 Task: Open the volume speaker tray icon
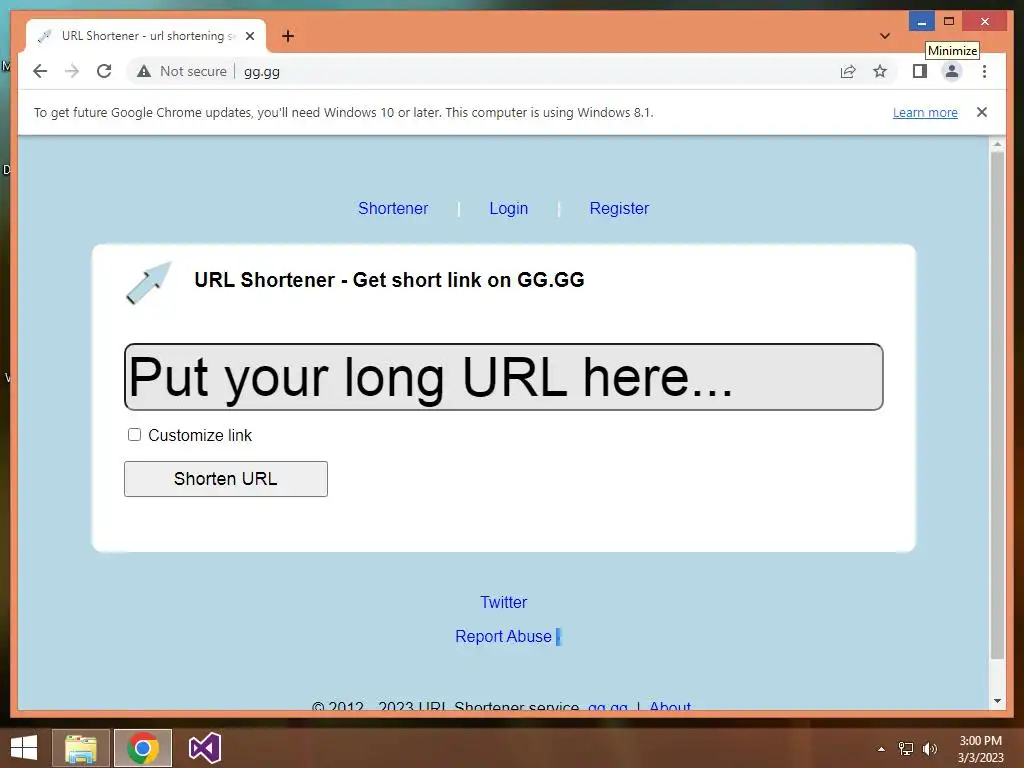point(929,749)
